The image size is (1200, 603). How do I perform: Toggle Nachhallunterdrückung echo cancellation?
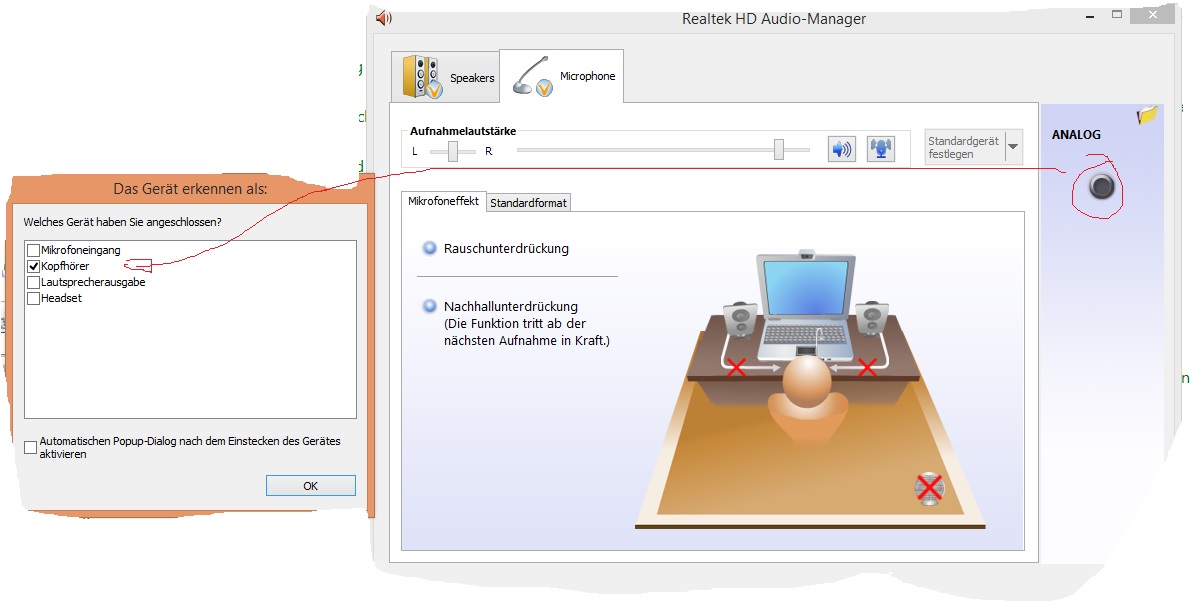[430, 306]
